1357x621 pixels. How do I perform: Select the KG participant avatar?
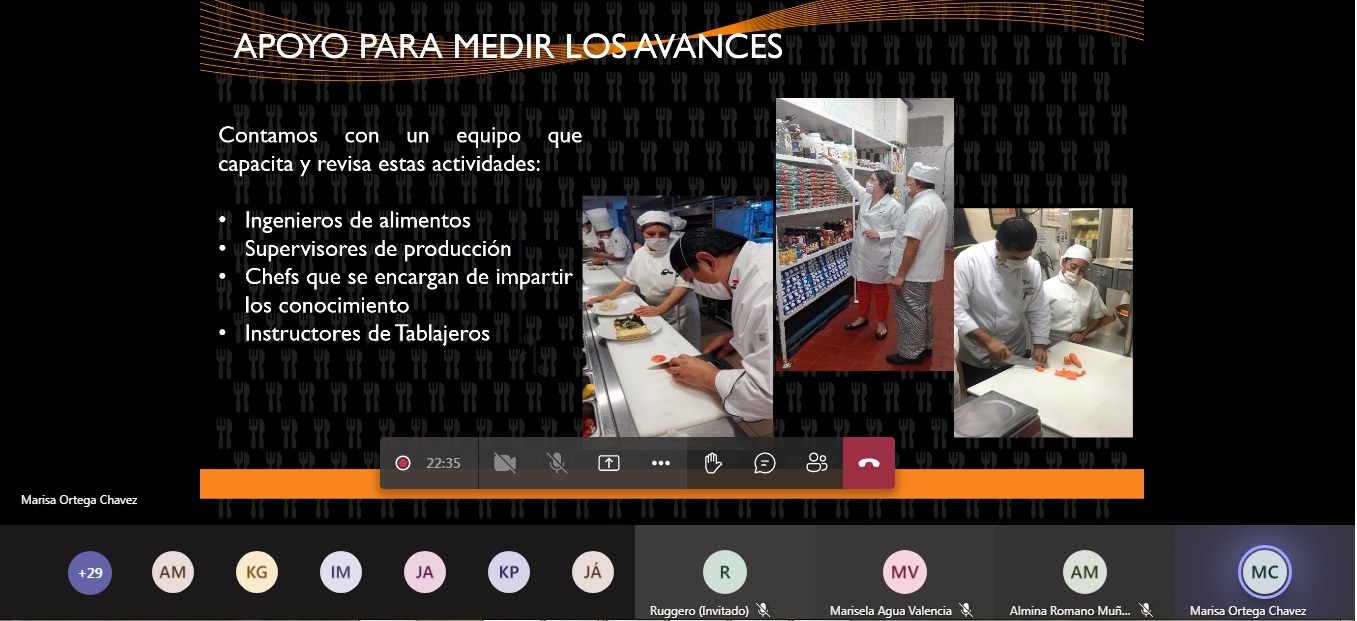coord(258,573)
